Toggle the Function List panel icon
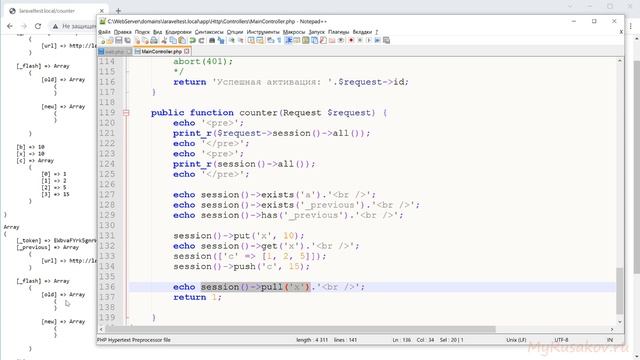The image size is (640, 360). click(322, 40)
